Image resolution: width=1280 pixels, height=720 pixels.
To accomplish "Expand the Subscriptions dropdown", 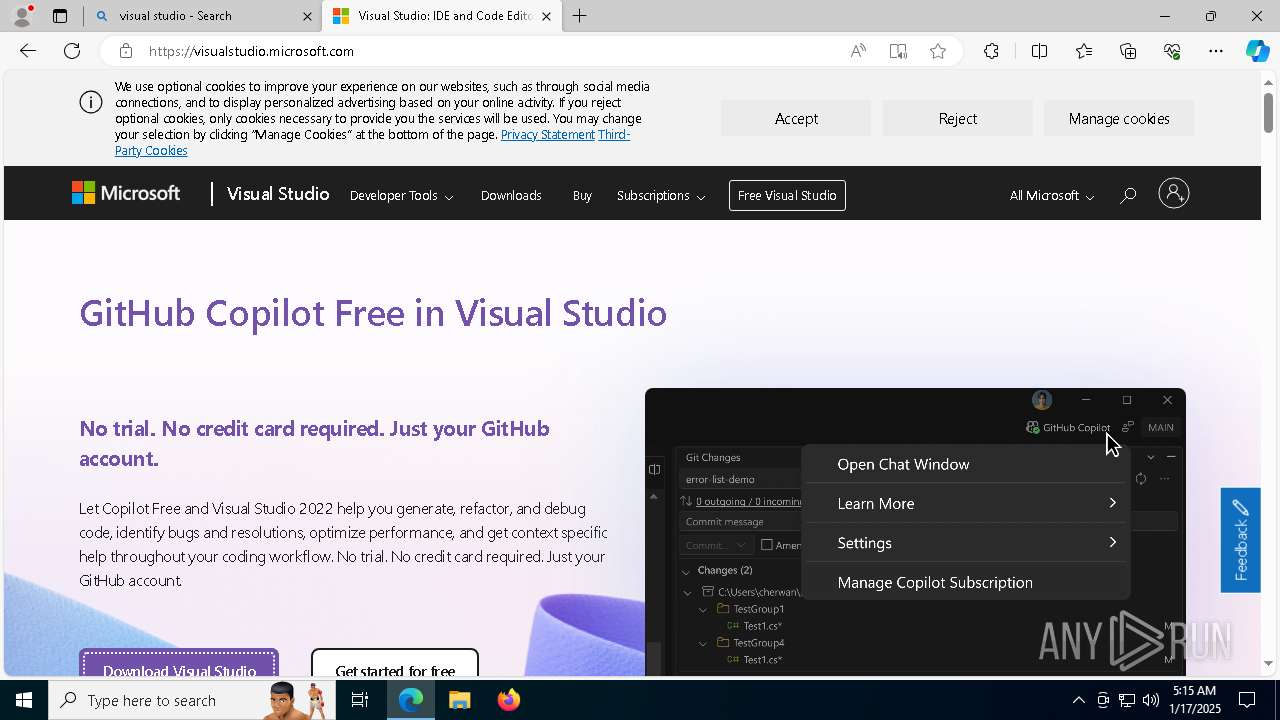I will click(660, 195).
